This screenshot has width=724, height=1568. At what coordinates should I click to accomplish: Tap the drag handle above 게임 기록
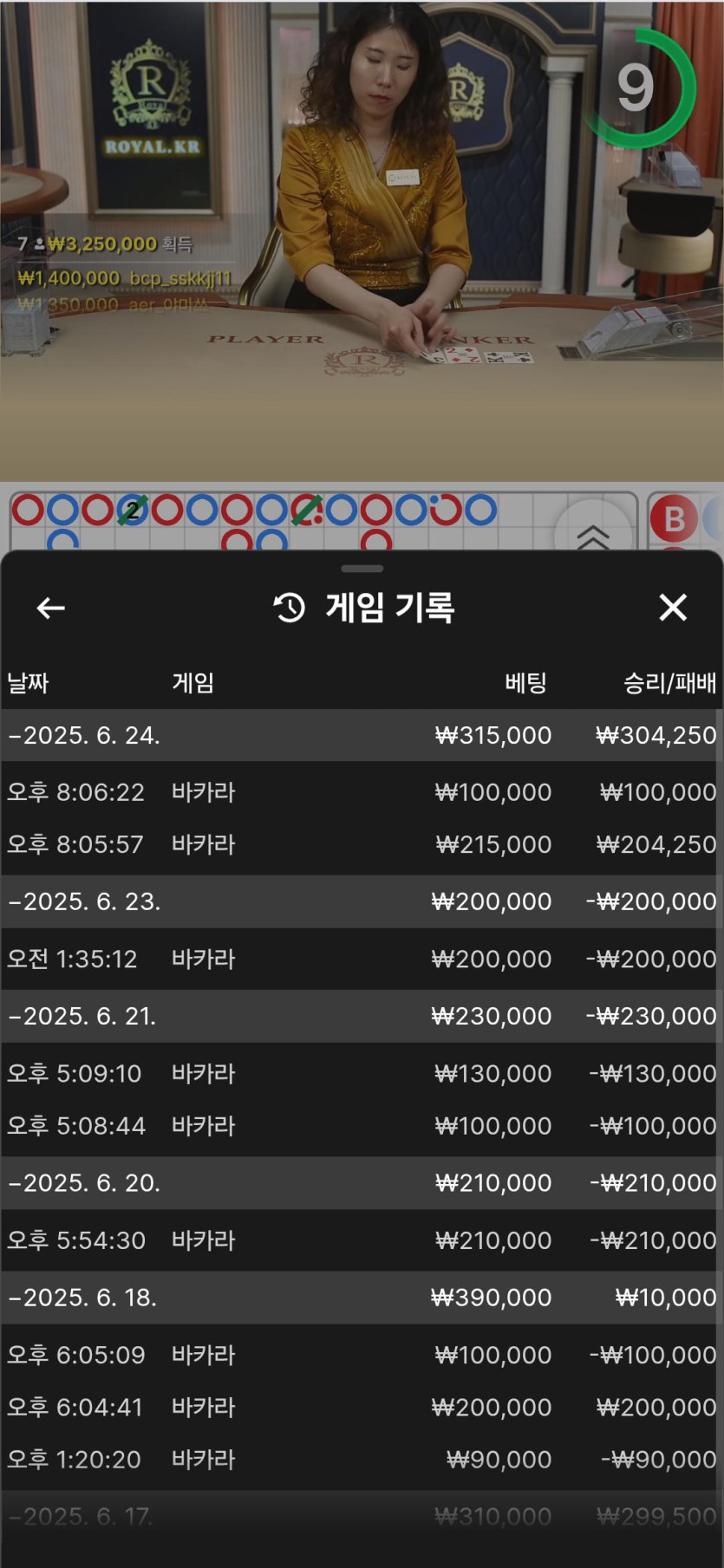(x=362, y=569)
